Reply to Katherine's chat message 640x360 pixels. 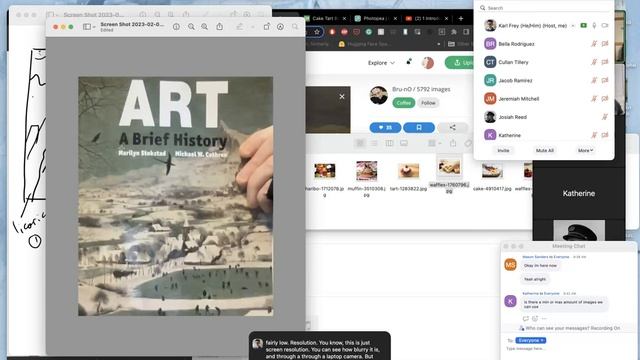coord(526,318)
